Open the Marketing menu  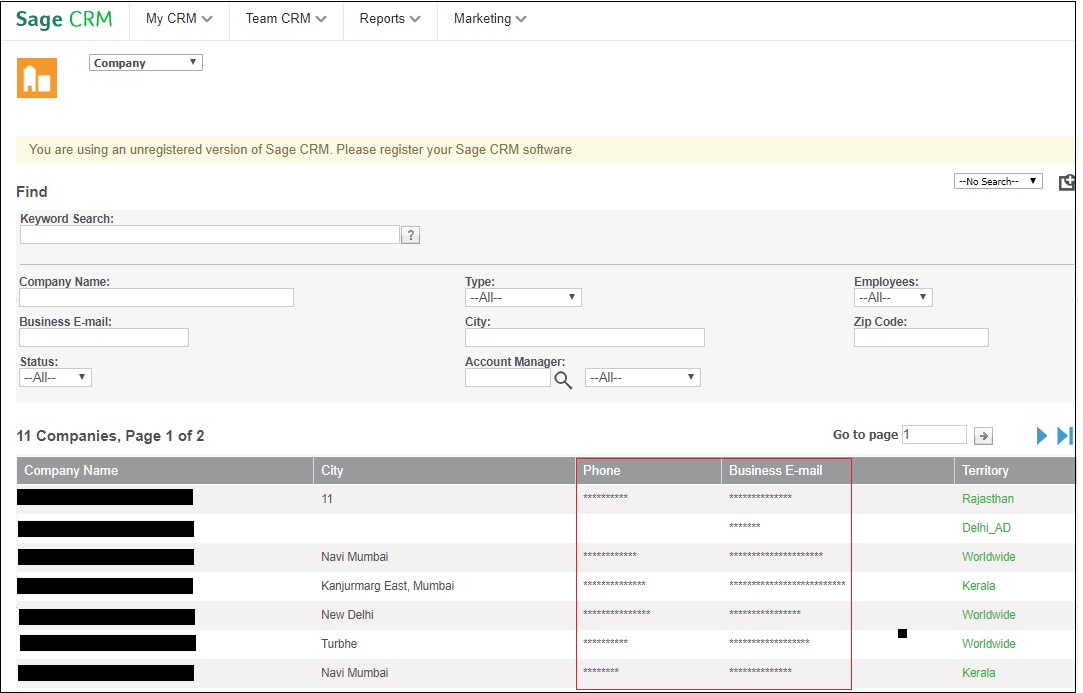pos(490,19)
